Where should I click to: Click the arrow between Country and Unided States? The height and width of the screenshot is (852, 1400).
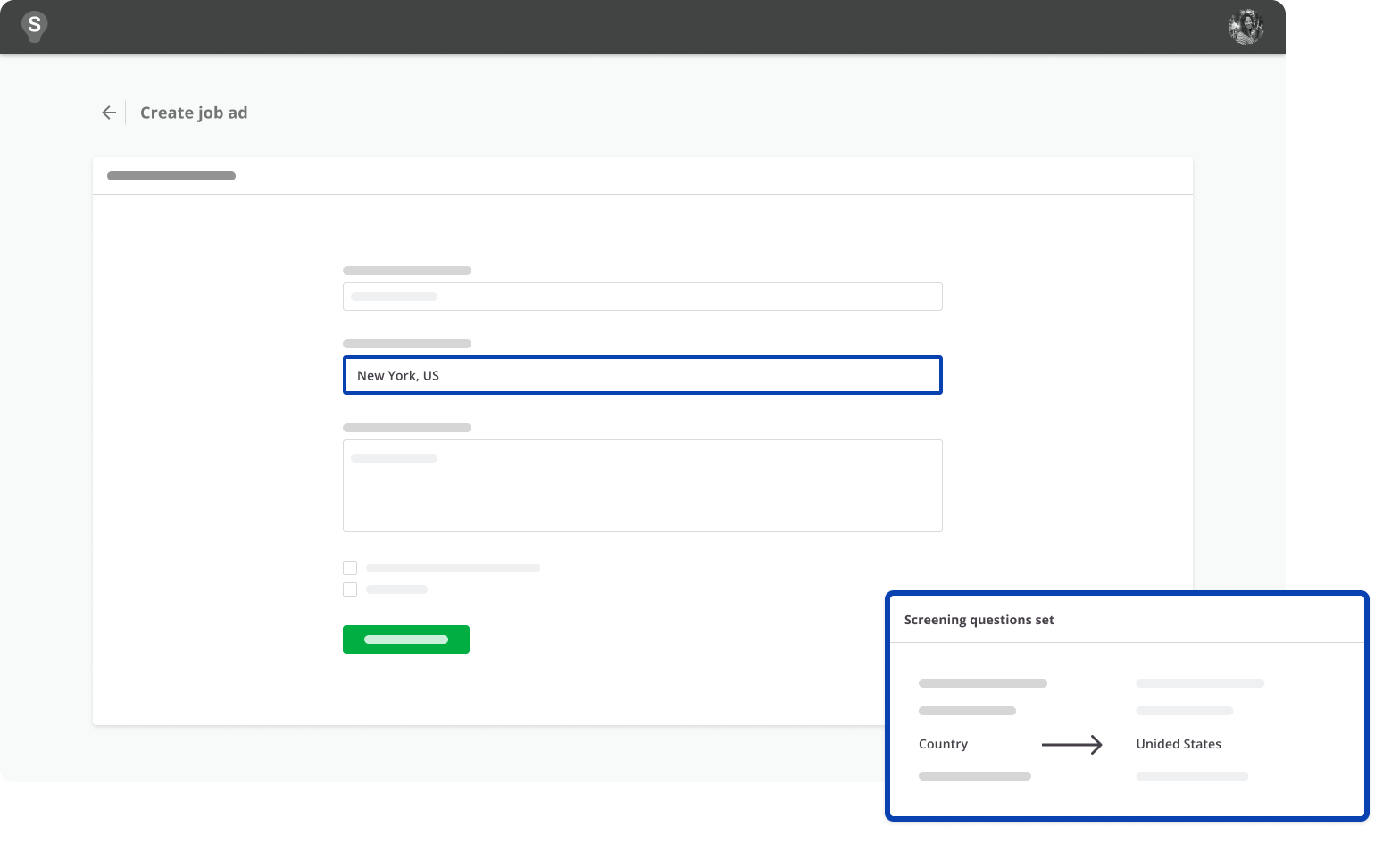pos(1071,744)
